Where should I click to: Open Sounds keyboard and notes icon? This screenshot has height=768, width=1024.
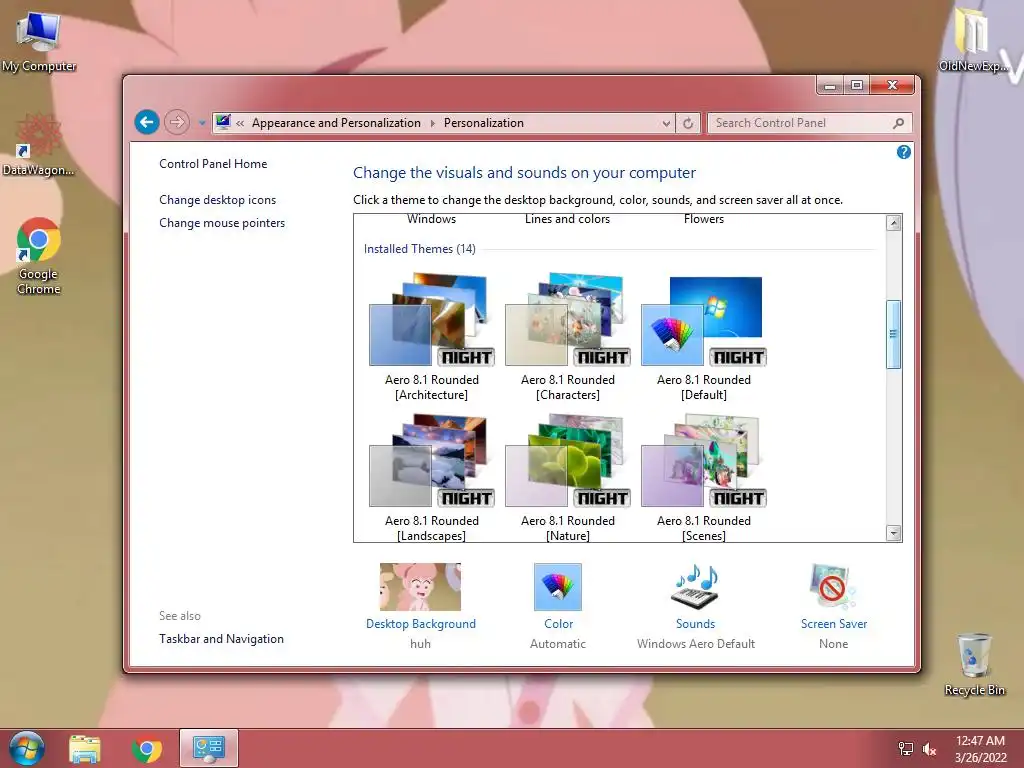click(x=696, y=586)
